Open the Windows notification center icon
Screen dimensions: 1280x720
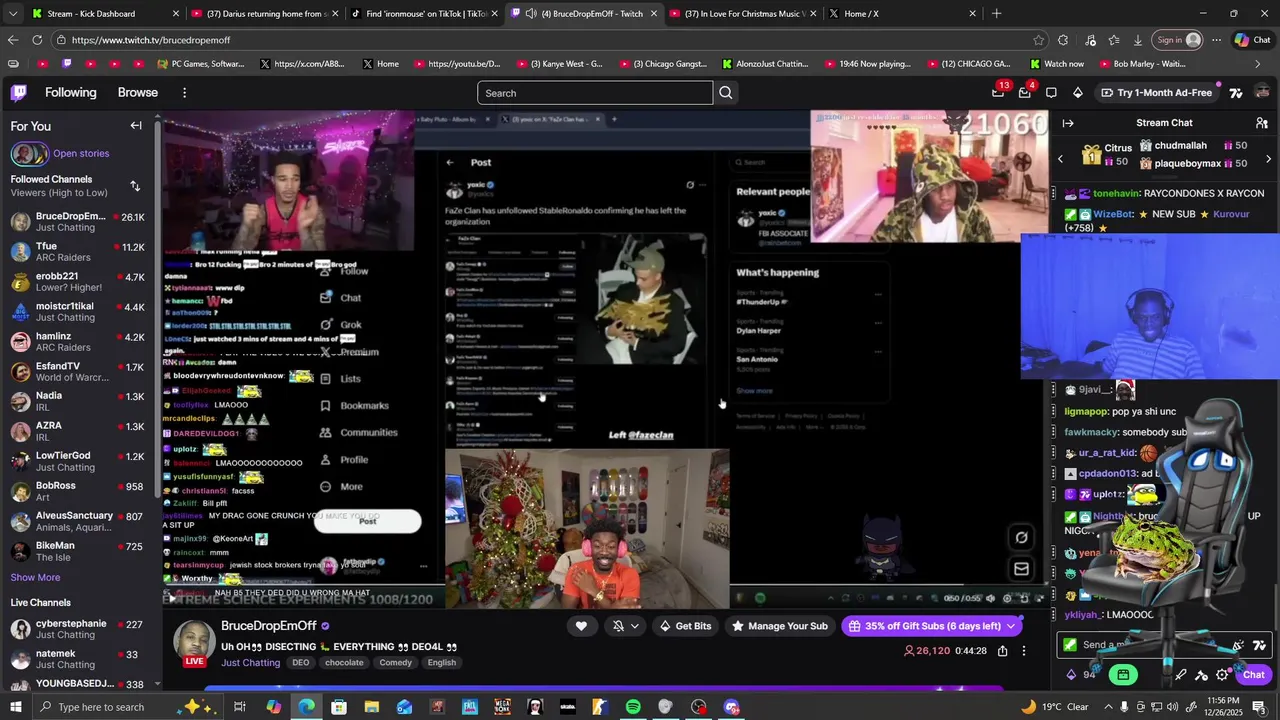(1259, 707)
